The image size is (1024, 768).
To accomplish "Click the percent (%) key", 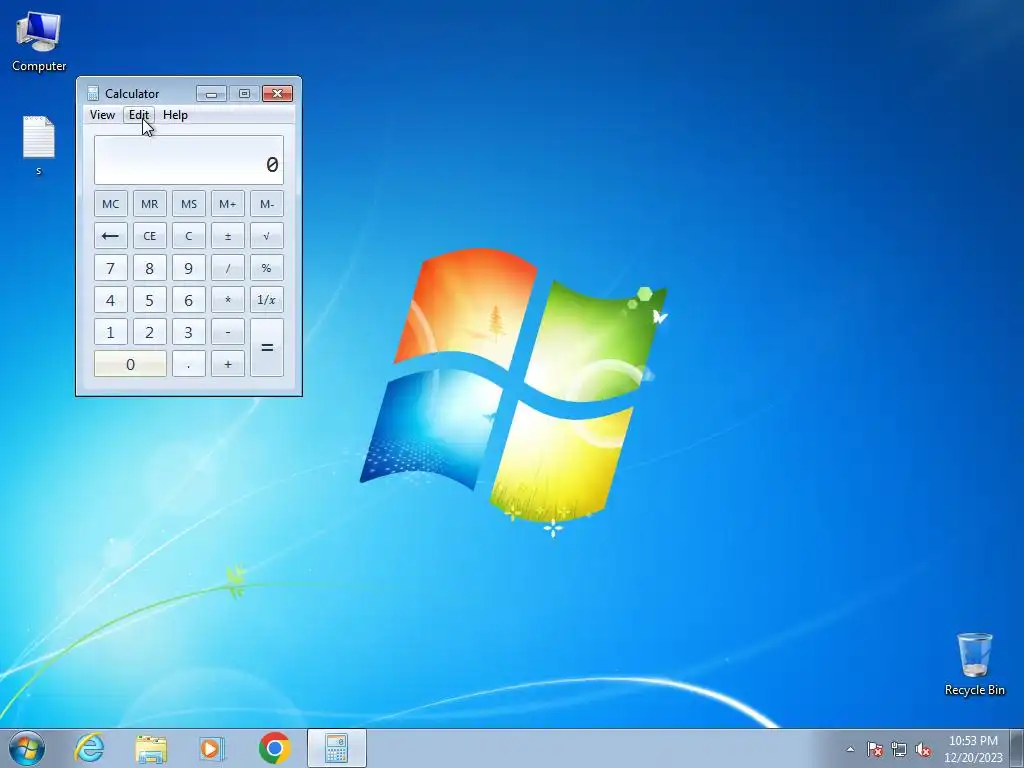I will (267, 268).
